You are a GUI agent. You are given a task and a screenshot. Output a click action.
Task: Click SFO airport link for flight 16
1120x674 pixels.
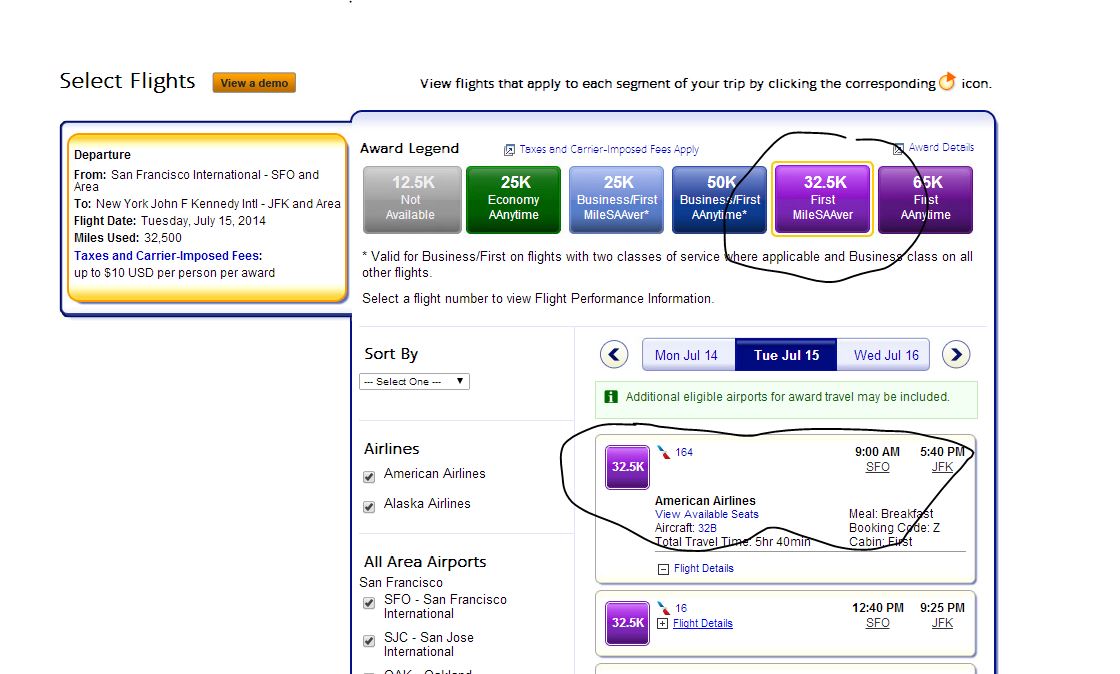pos(877,623)
